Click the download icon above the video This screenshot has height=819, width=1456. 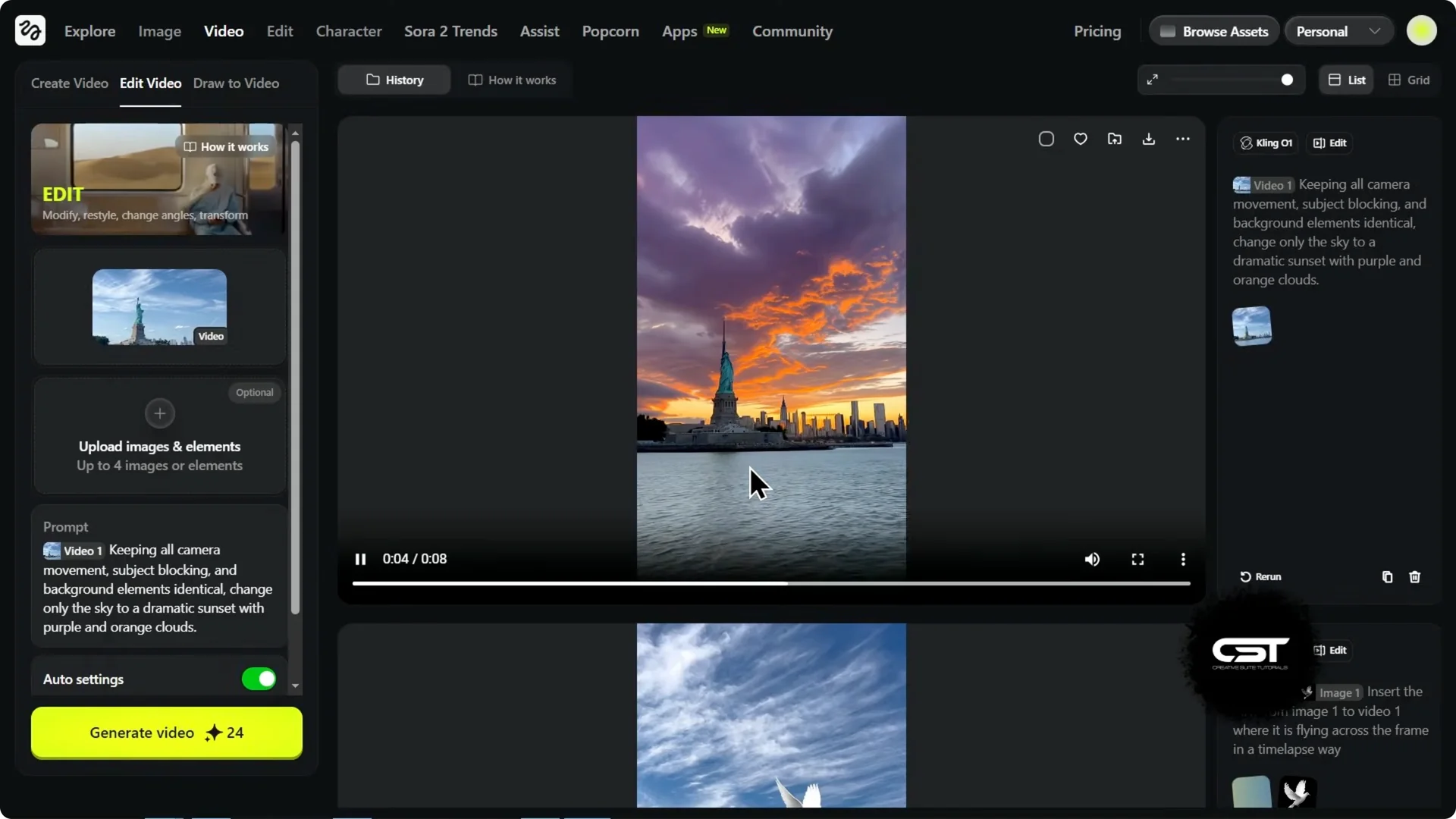[1148, 139]
